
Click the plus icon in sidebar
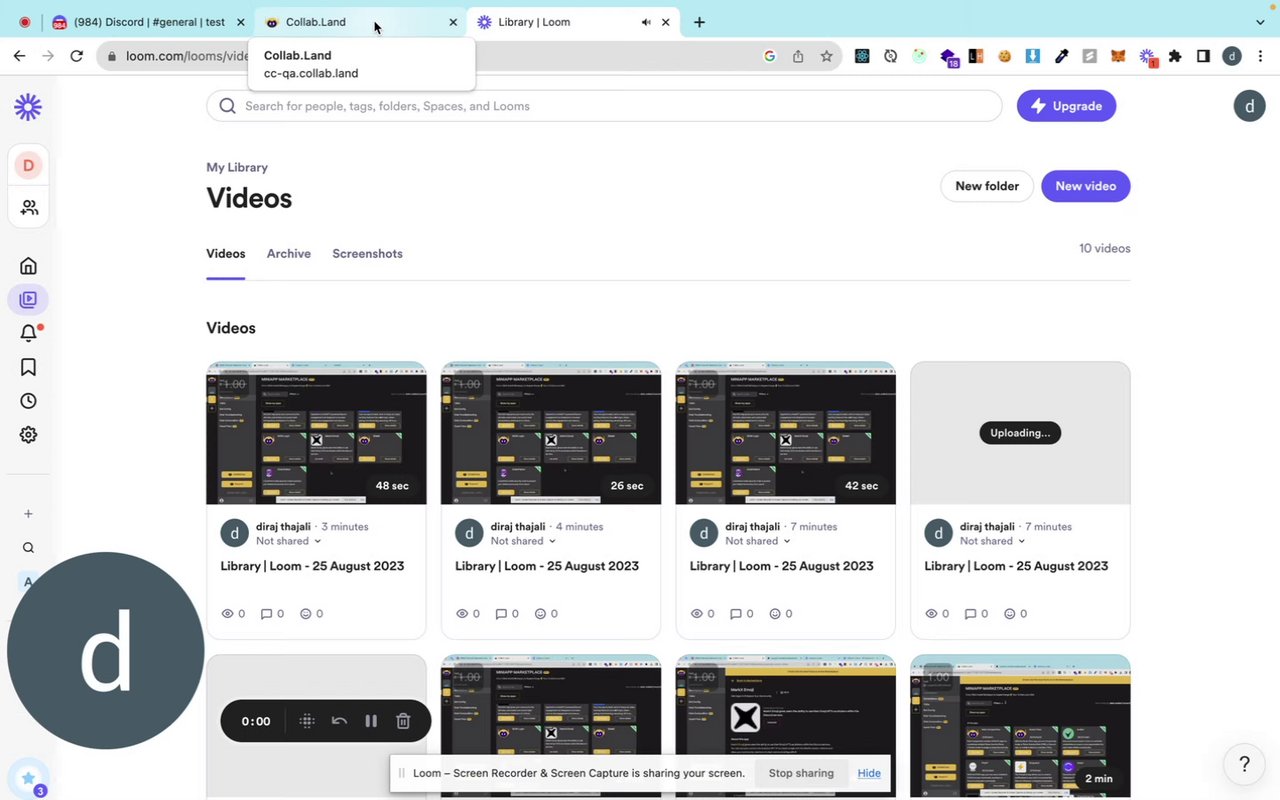[28, 514]
